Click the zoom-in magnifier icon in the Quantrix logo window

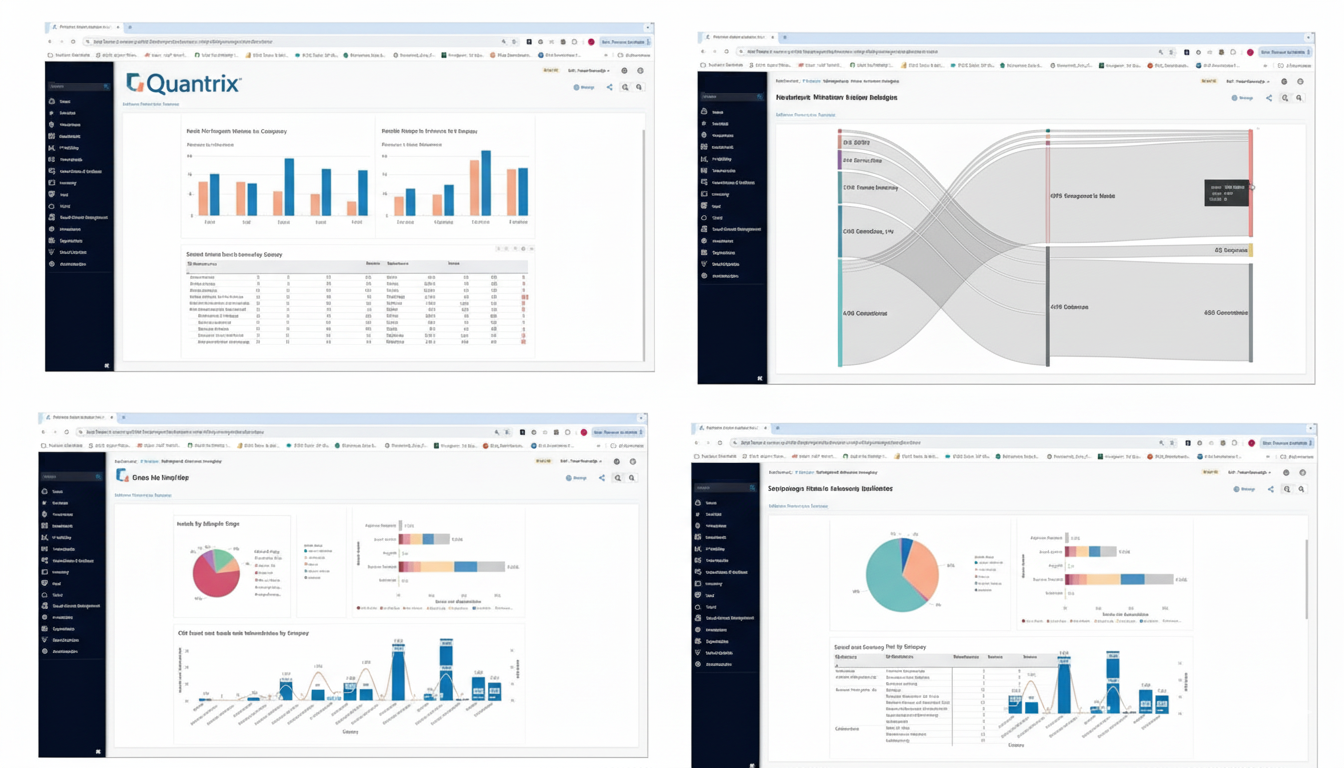(626, 88)
